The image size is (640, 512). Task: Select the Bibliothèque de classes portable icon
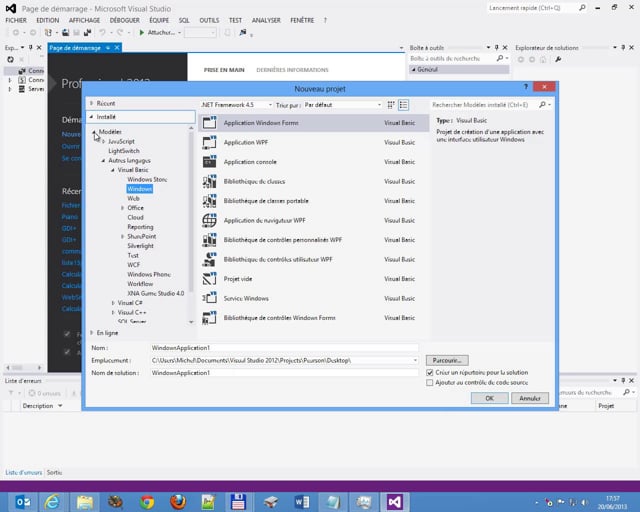pyautogui.click(x=209, y=200)
